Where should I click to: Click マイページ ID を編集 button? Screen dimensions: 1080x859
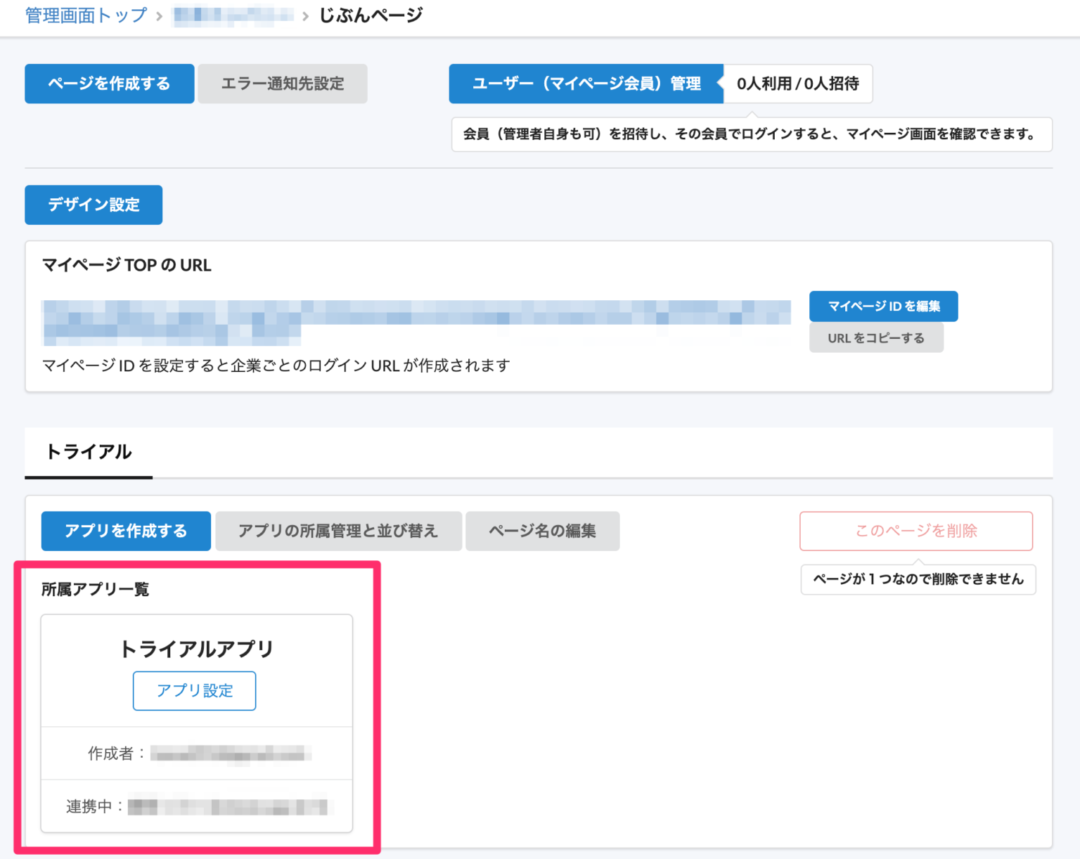883,306
